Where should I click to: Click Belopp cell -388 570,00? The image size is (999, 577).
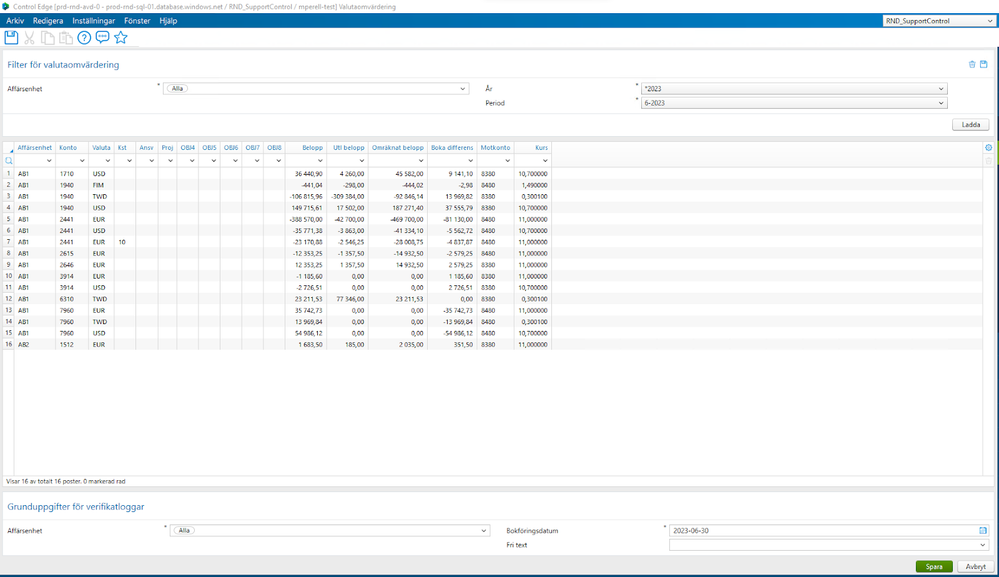pyautogui.click(x=306, y=220)
